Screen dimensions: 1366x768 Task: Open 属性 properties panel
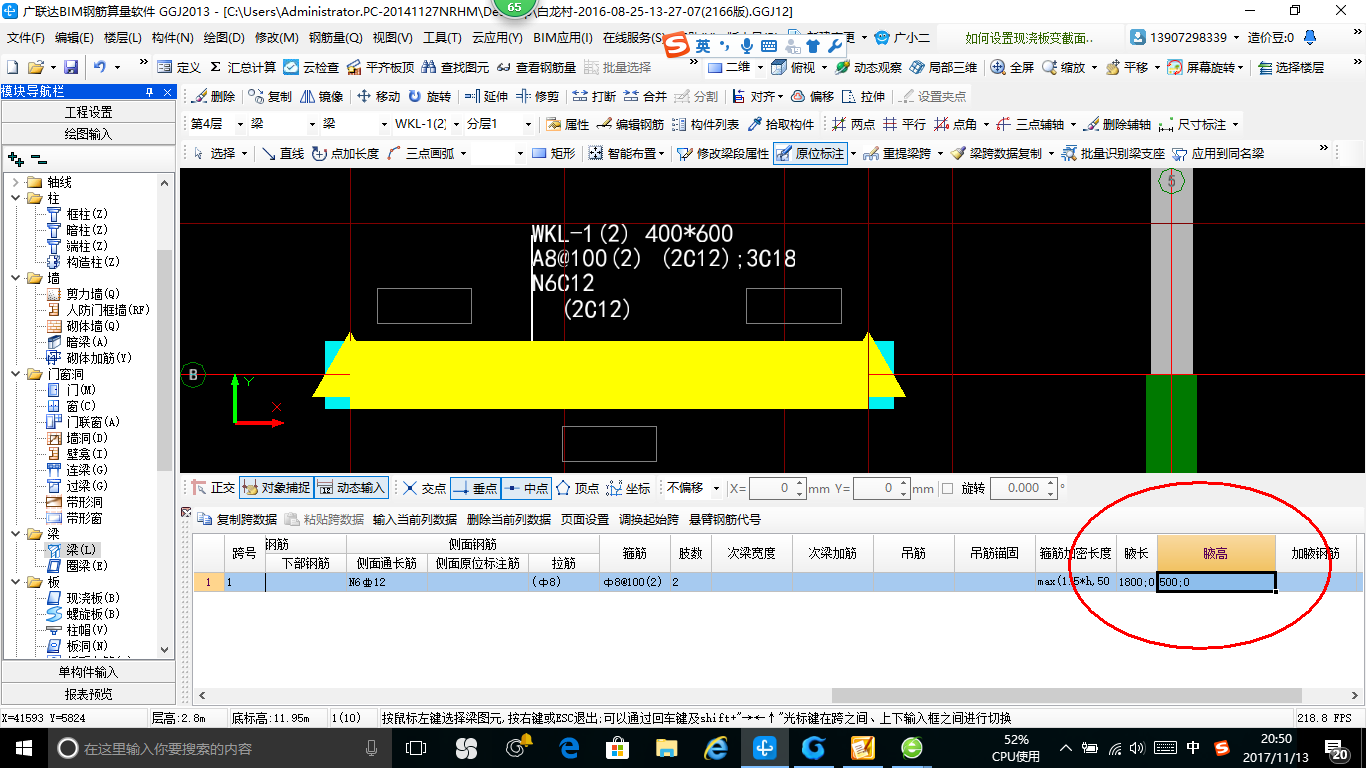[568, 125]
